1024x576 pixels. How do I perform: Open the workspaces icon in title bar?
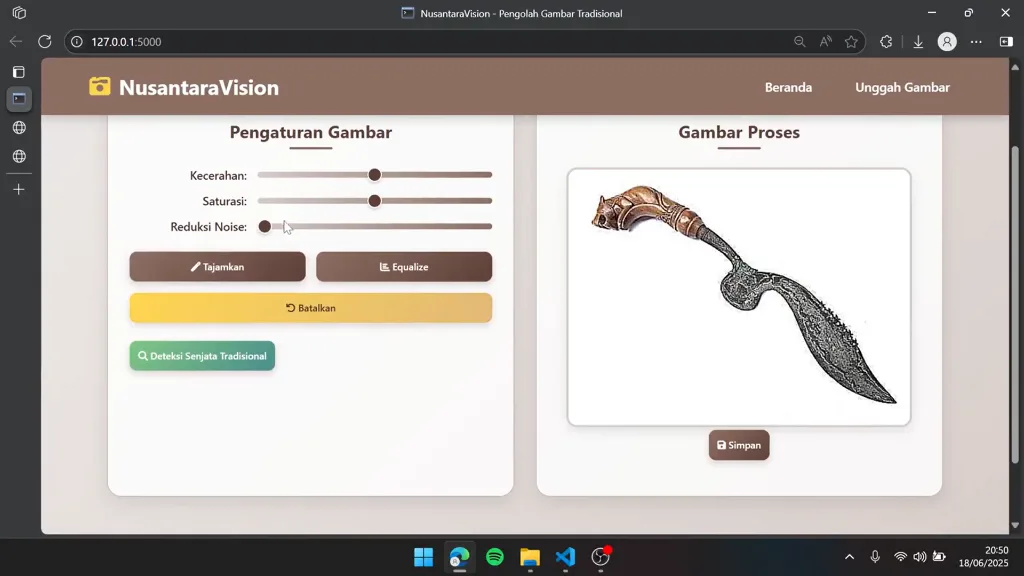point(19,13)
